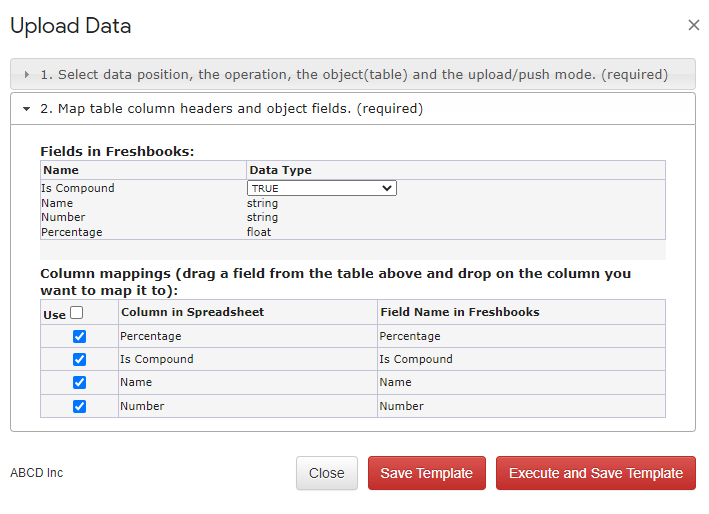Viewport: 709px width, 514px height.
Task: Select the Name field in Freshbooks fields
Action: (x=57, y=203)
